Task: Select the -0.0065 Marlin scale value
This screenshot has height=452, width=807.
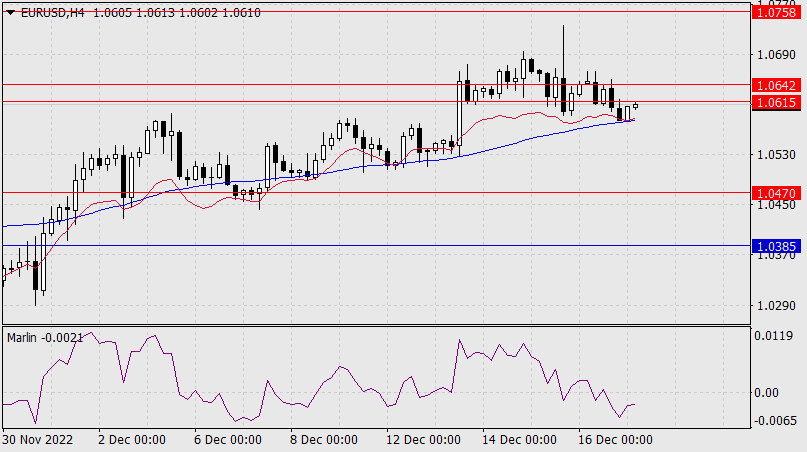Action: tap(775, 421)
